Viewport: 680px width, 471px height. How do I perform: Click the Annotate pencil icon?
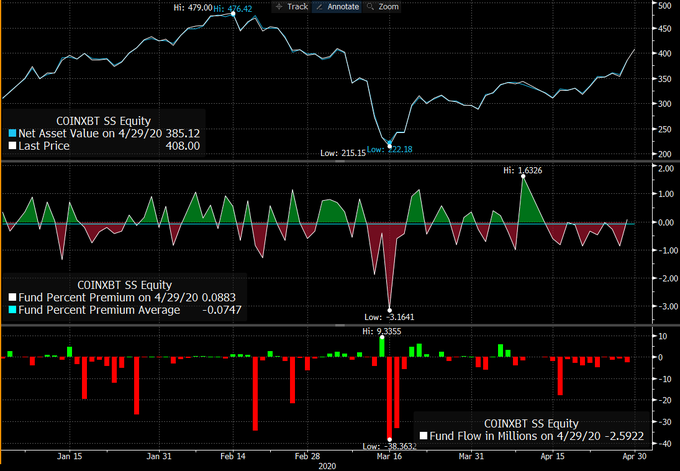[x=322, y=6]
